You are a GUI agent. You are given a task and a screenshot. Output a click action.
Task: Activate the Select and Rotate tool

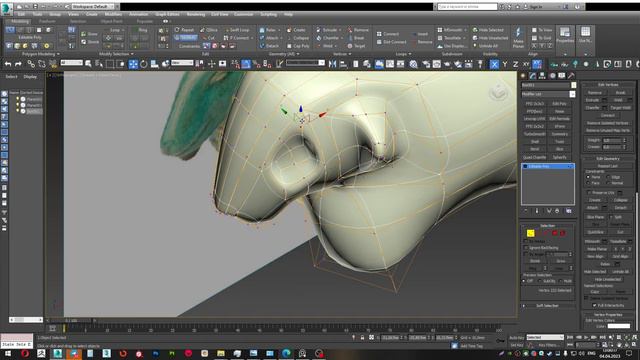tap(144, 64)
